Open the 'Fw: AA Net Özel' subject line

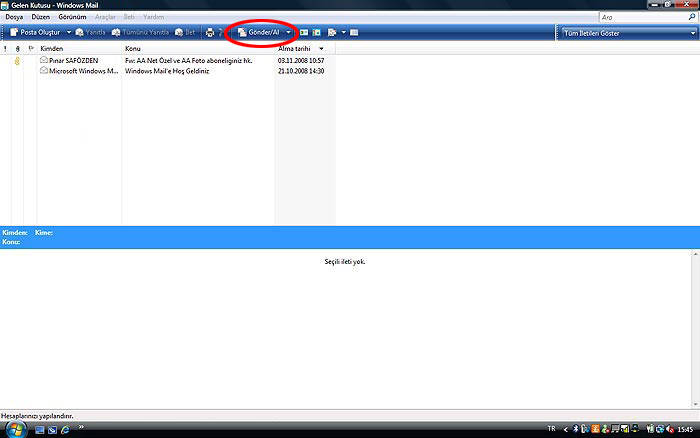coord(188,60)
